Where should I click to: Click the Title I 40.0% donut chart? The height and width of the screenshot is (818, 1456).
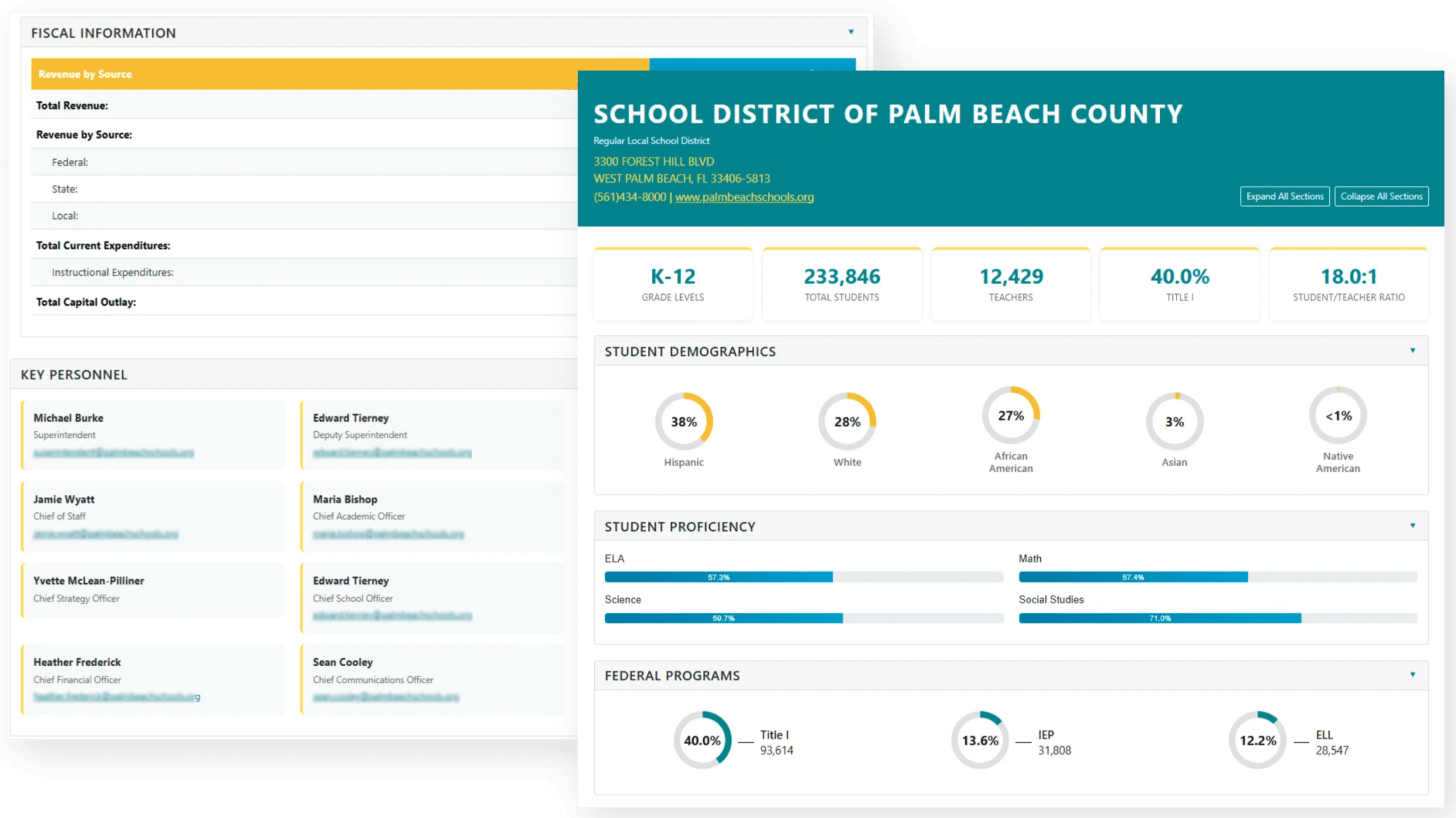click(702, 740)
